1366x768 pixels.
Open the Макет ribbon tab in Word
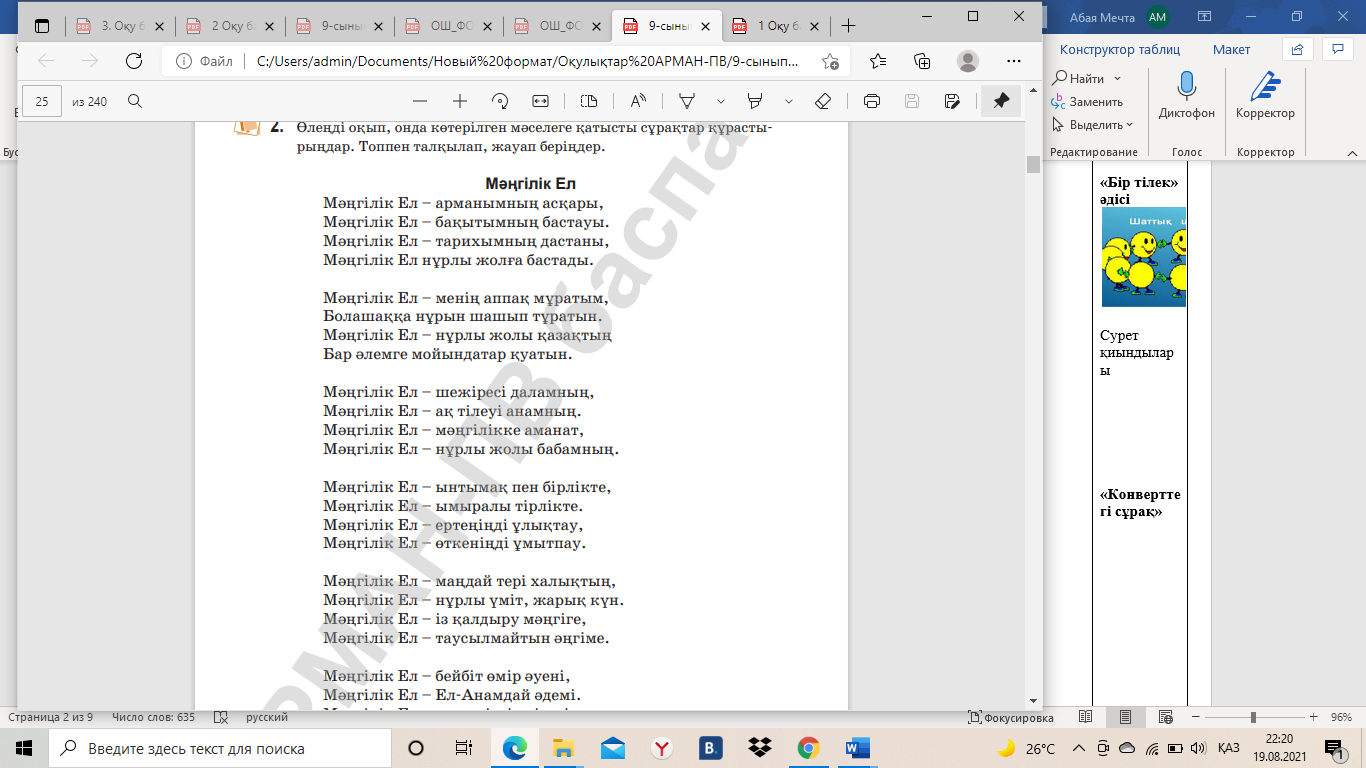(x=1231, y=49)
